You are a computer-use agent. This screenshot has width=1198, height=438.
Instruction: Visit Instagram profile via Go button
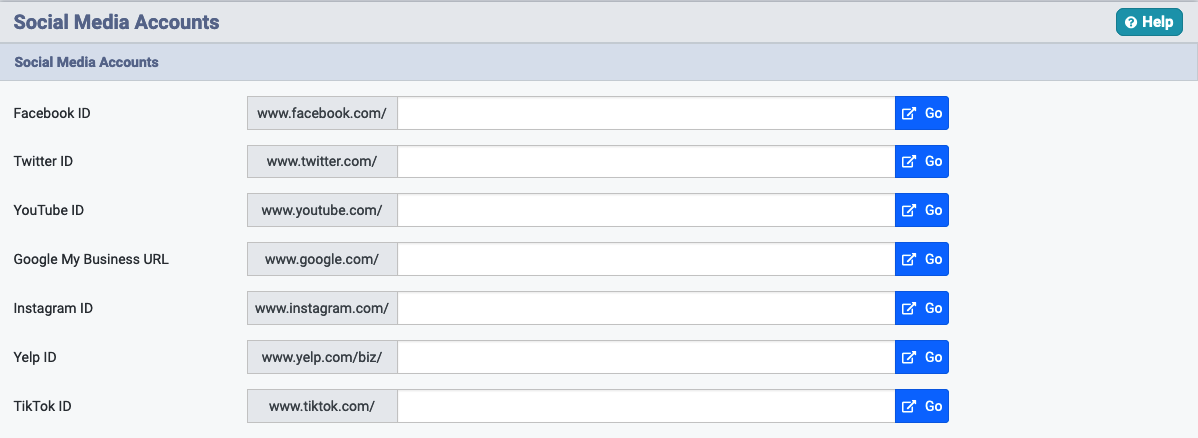tap(921, 308)
